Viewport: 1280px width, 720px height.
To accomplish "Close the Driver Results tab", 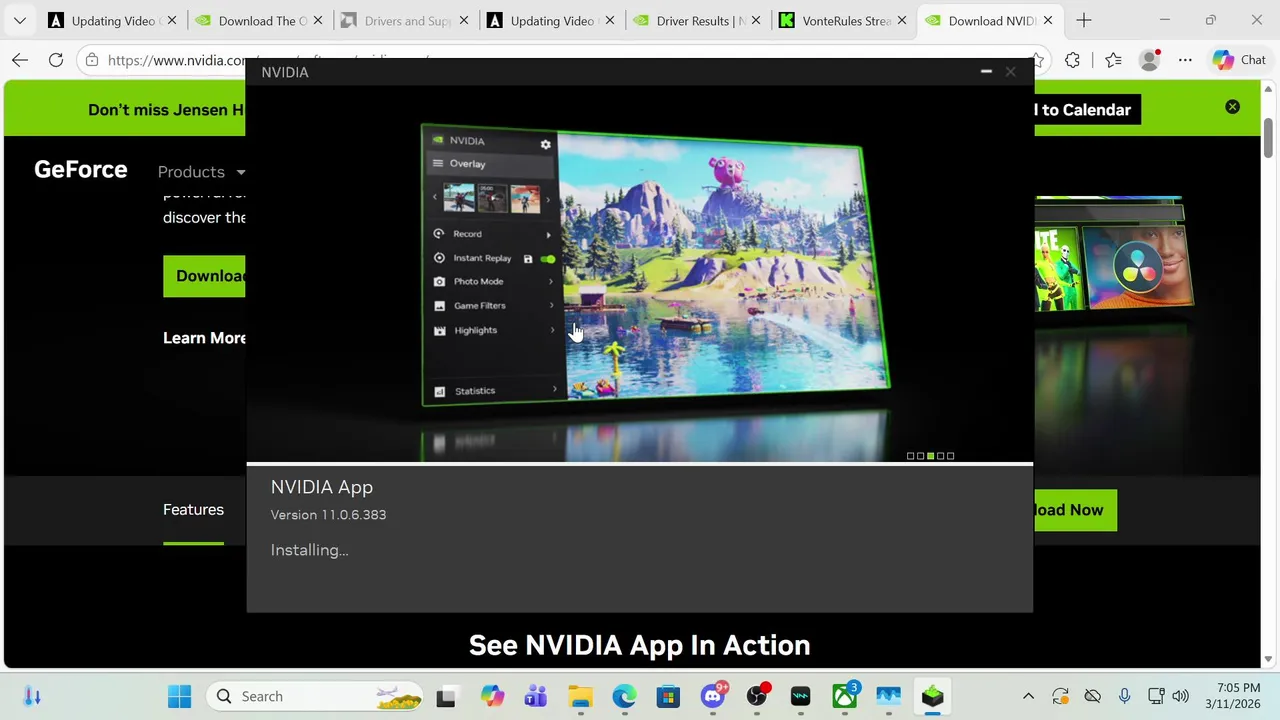I will point(755,20).
